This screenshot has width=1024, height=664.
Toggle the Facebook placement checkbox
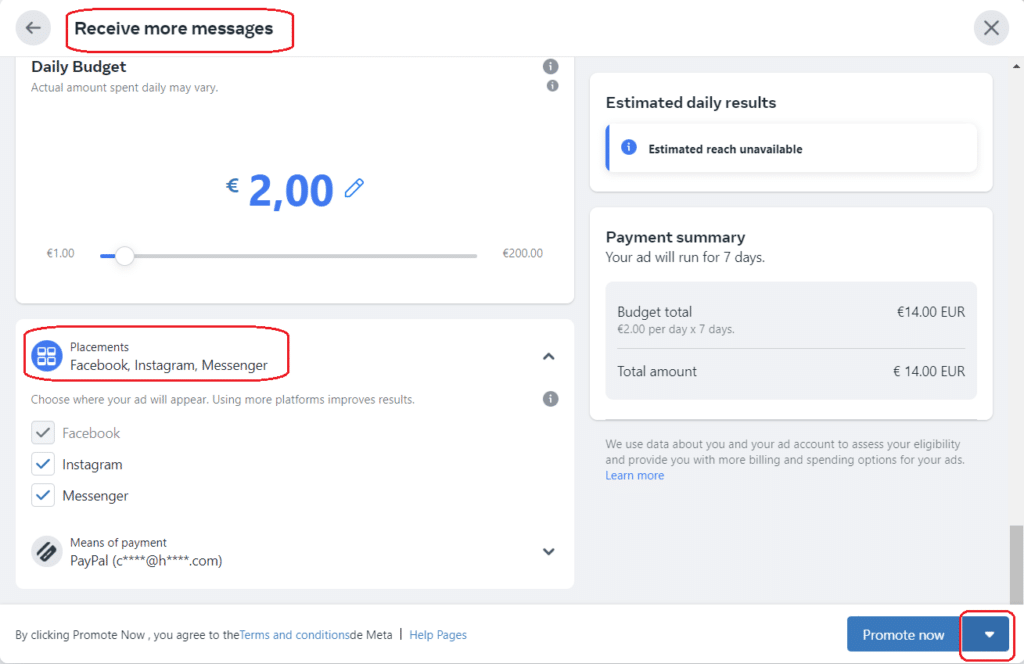tap(43, 433)
